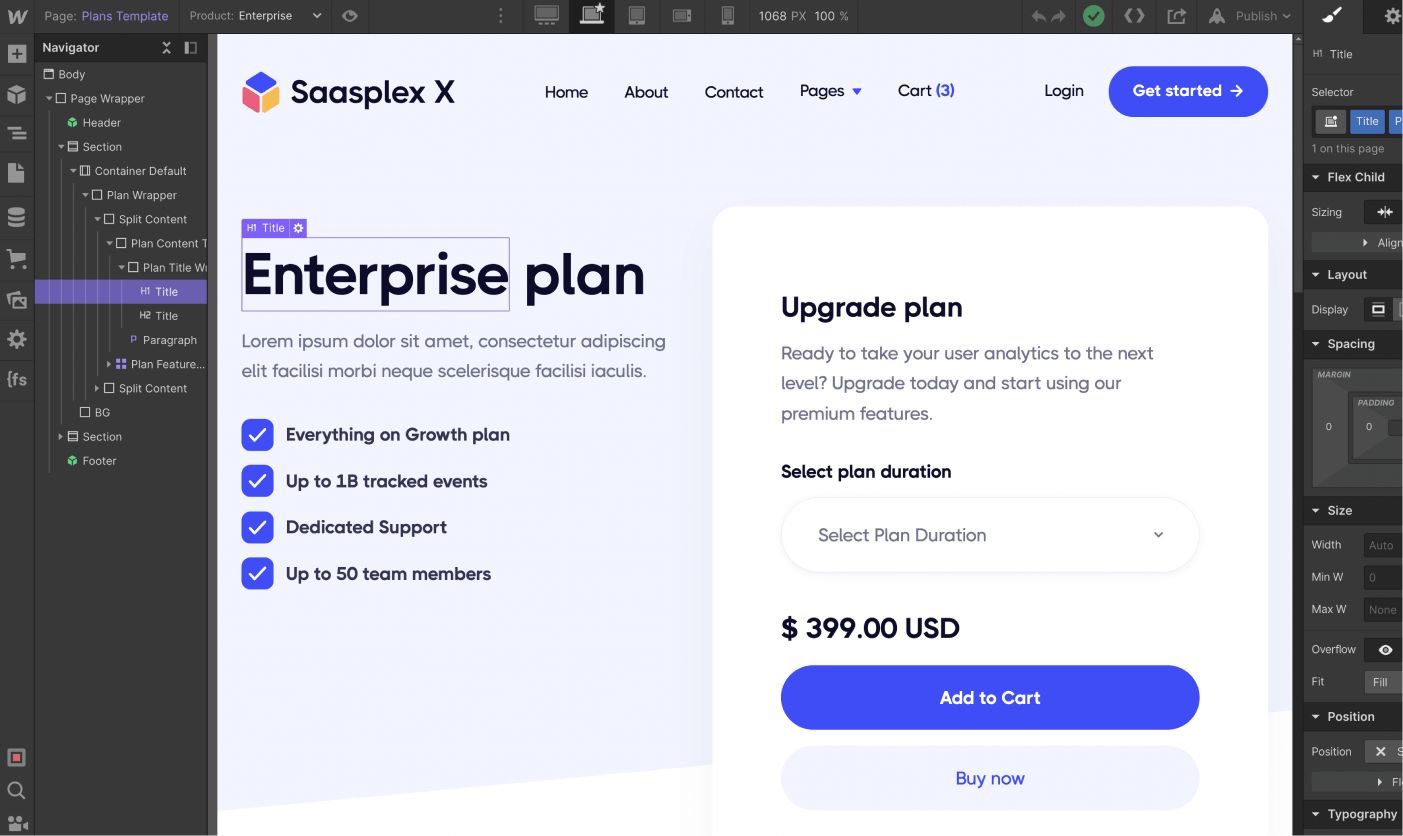Click the checkbox beside Everything on Growth plan
Screen dimensions: 1403x836
coord(257,435)
